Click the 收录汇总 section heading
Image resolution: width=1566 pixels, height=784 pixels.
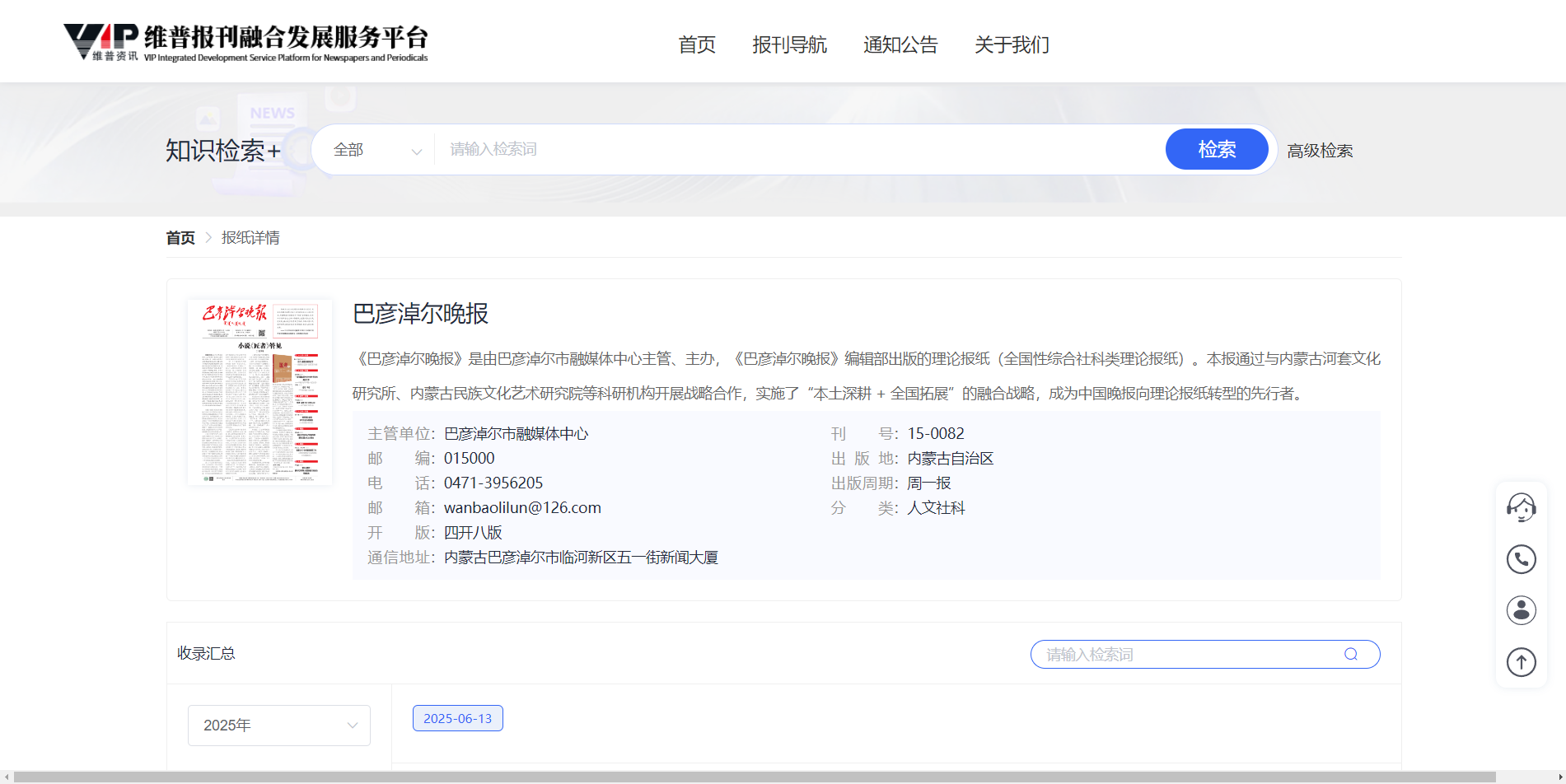point(206,653)
